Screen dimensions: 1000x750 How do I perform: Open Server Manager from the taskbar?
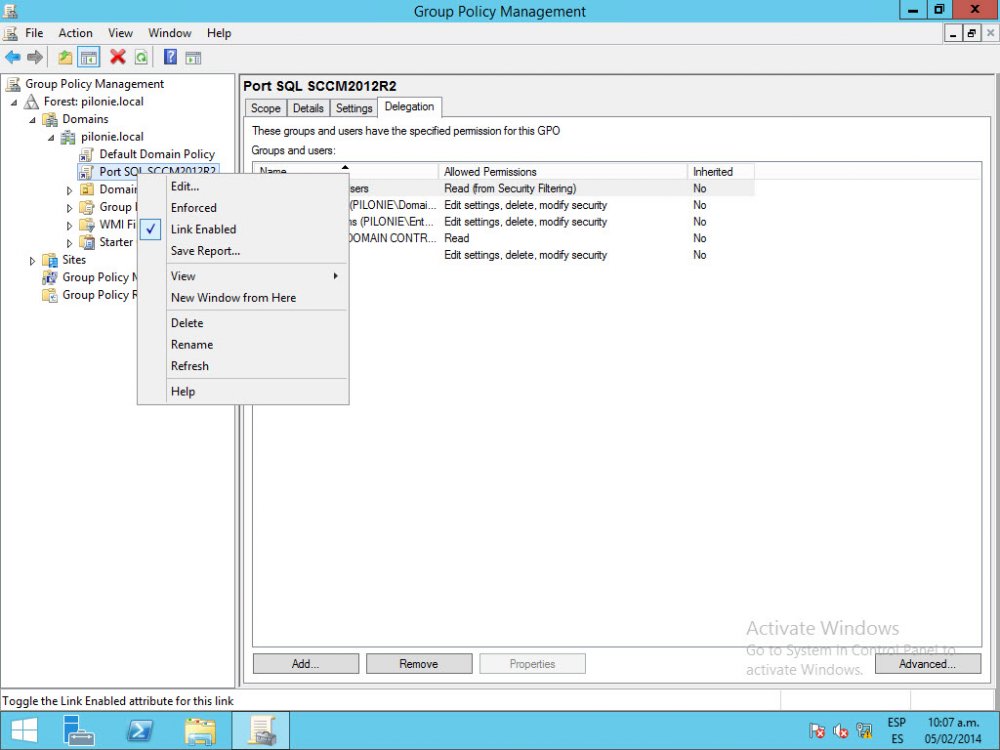[x=79, y=731]
